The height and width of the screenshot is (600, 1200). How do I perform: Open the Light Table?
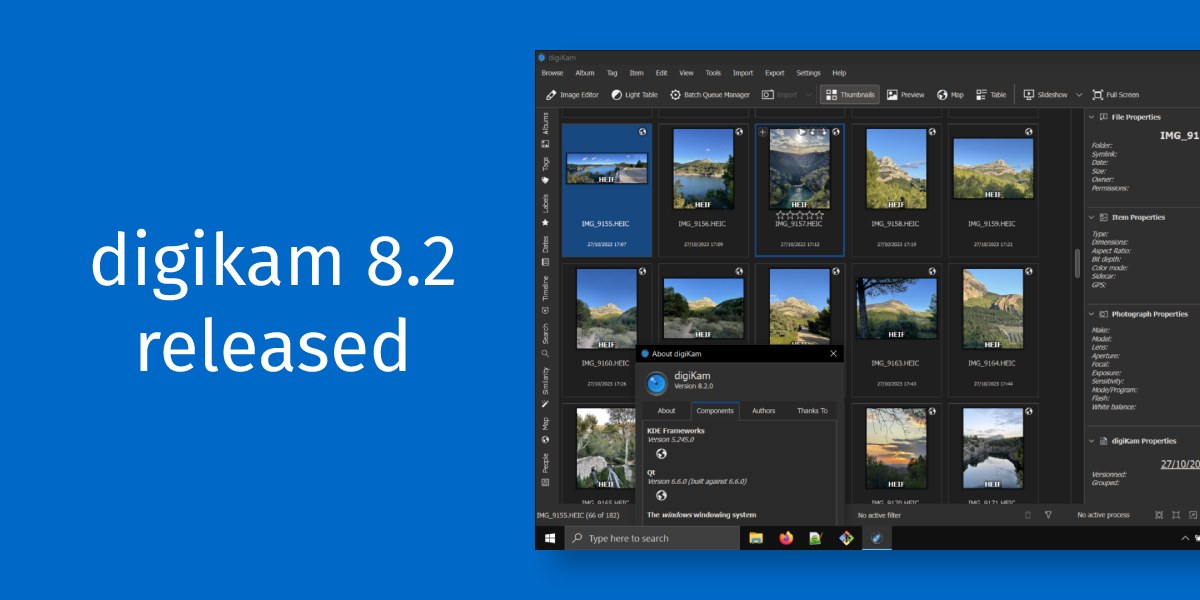click(x=635, y=94)
